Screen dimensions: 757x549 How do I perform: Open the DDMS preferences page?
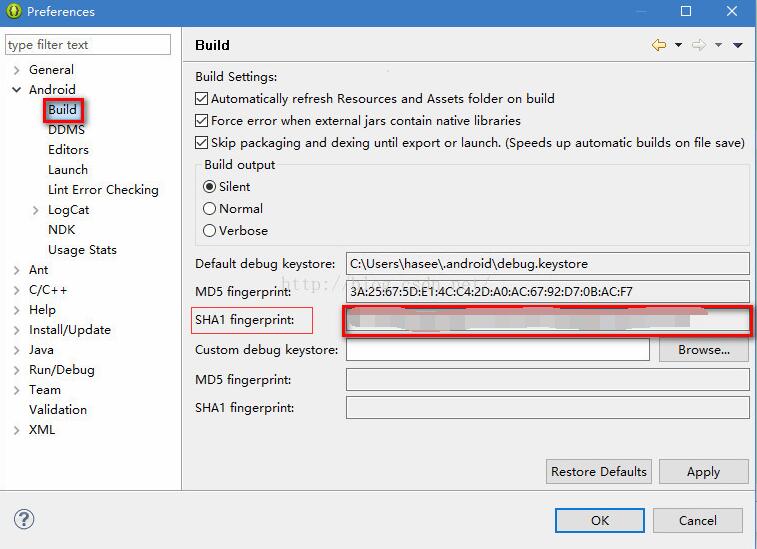point(66,130)
